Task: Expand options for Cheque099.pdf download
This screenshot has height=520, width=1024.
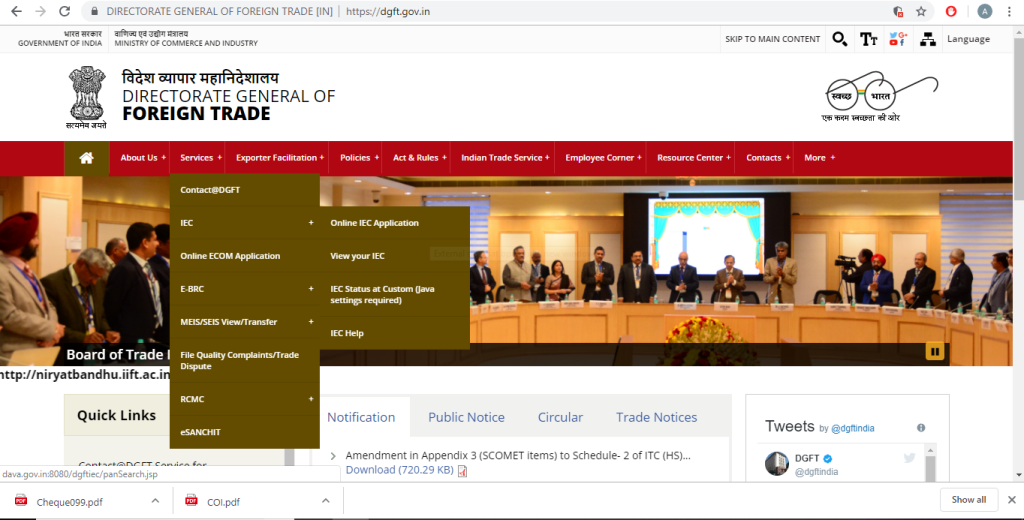Action: pyautogui.click(x=155, y=501)
